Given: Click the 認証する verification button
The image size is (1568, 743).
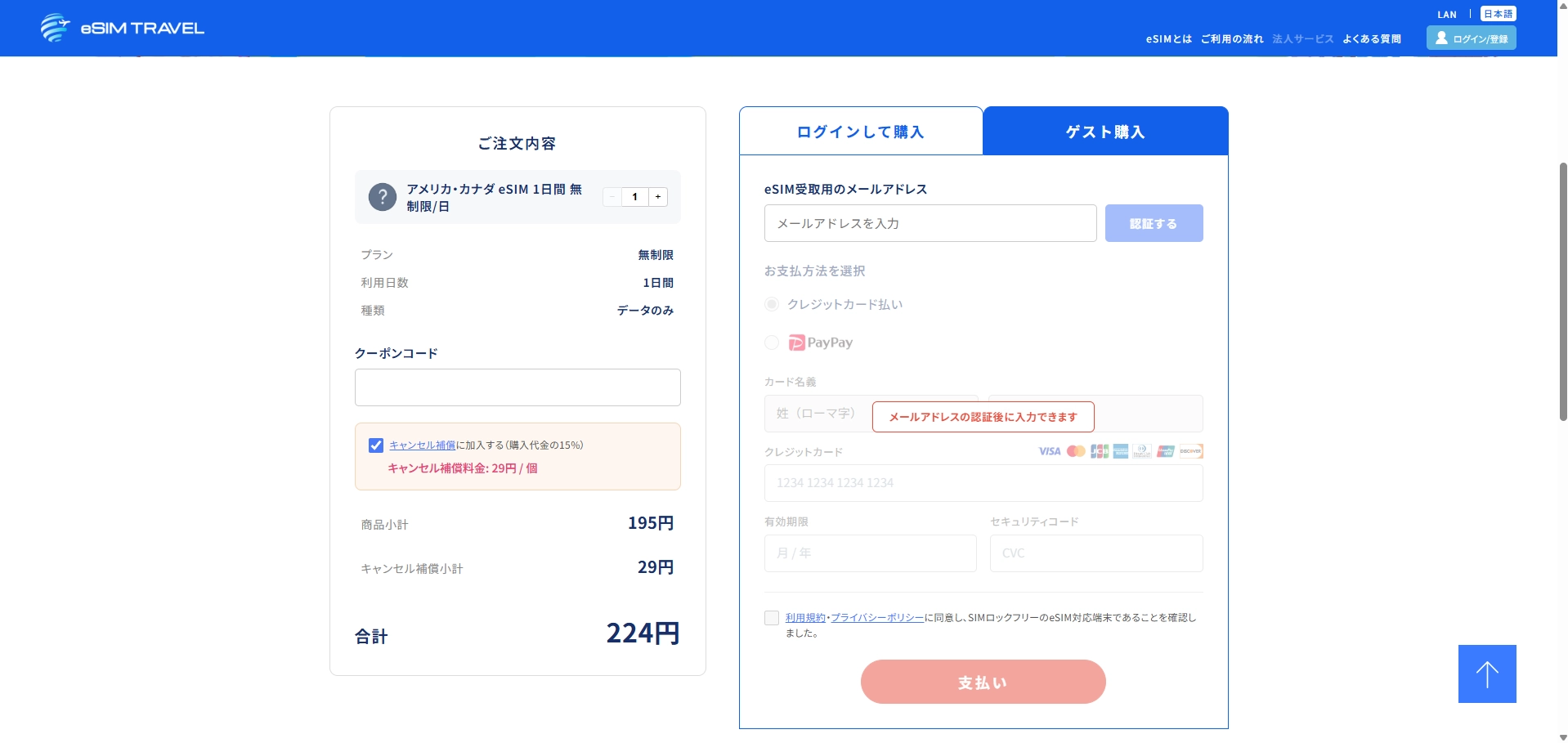Looking at the screenshot, I should point(1154,222).
